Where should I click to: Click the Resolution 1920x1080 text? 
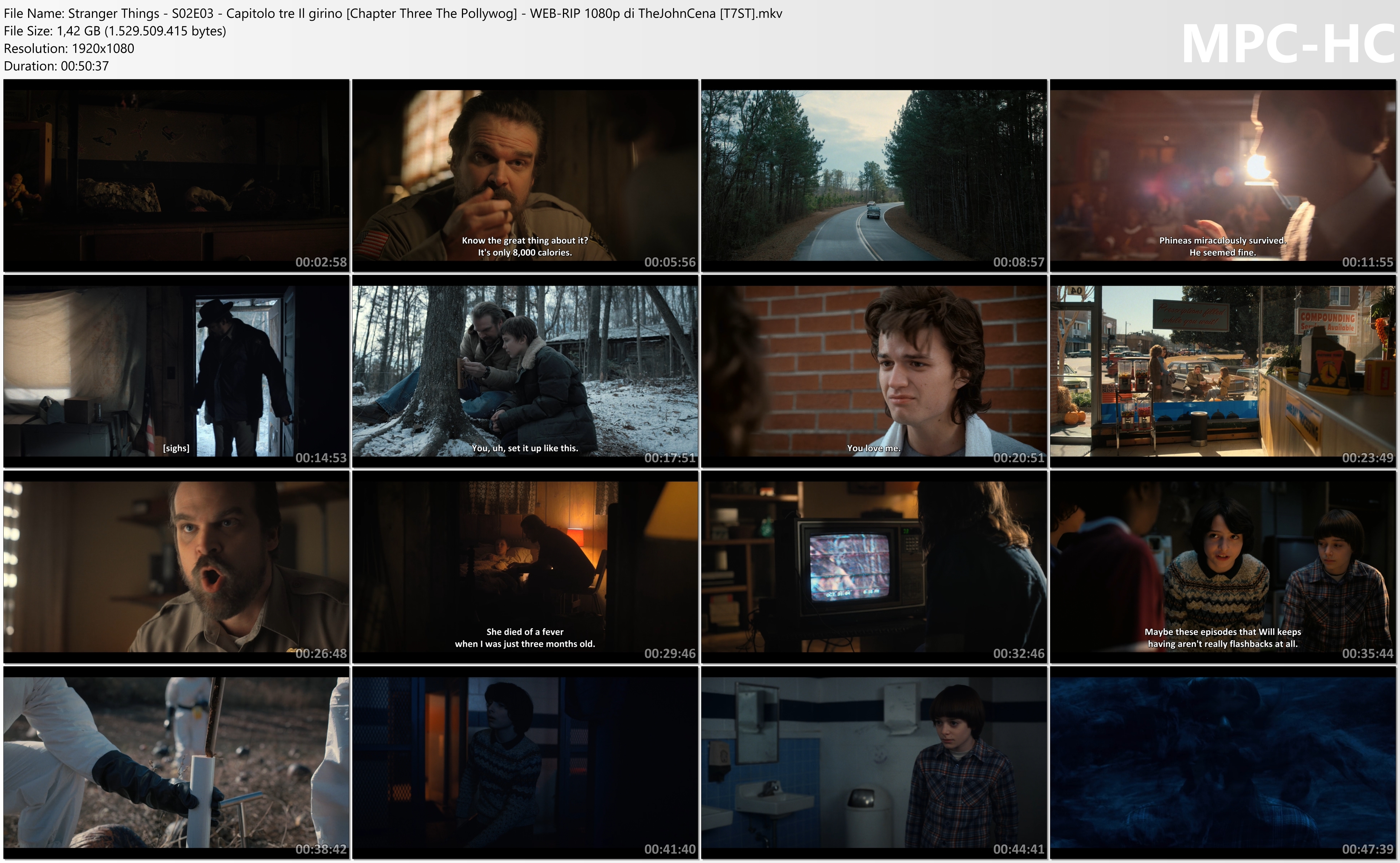point(69,48)
